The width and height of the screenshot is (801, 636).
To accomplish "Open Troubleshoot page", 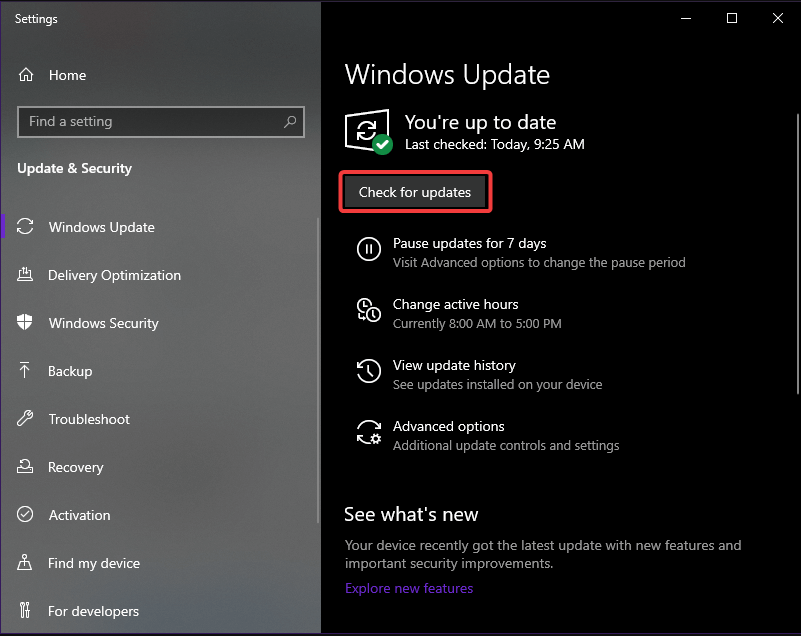I will point(89,419).
